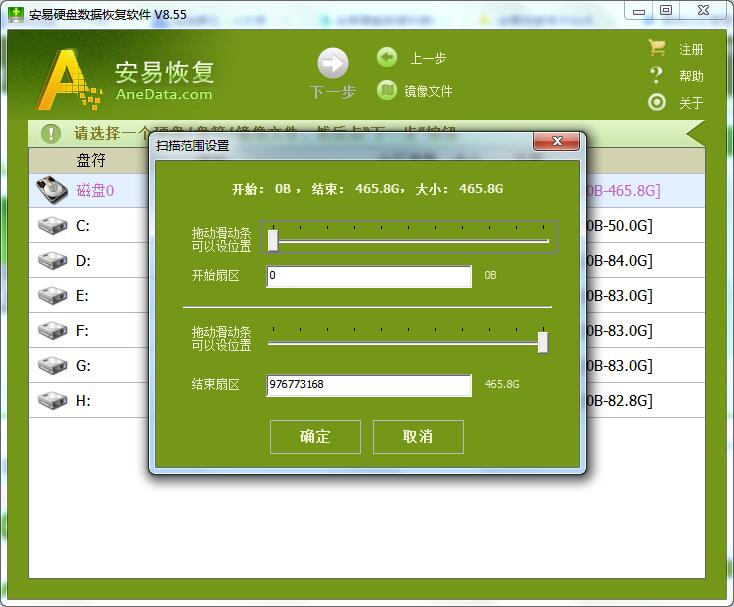Image resolution: width=734 pixels, height=607 pixels.
Task: Click the 0B-83.0G range in the E: row
Action: 619,296
